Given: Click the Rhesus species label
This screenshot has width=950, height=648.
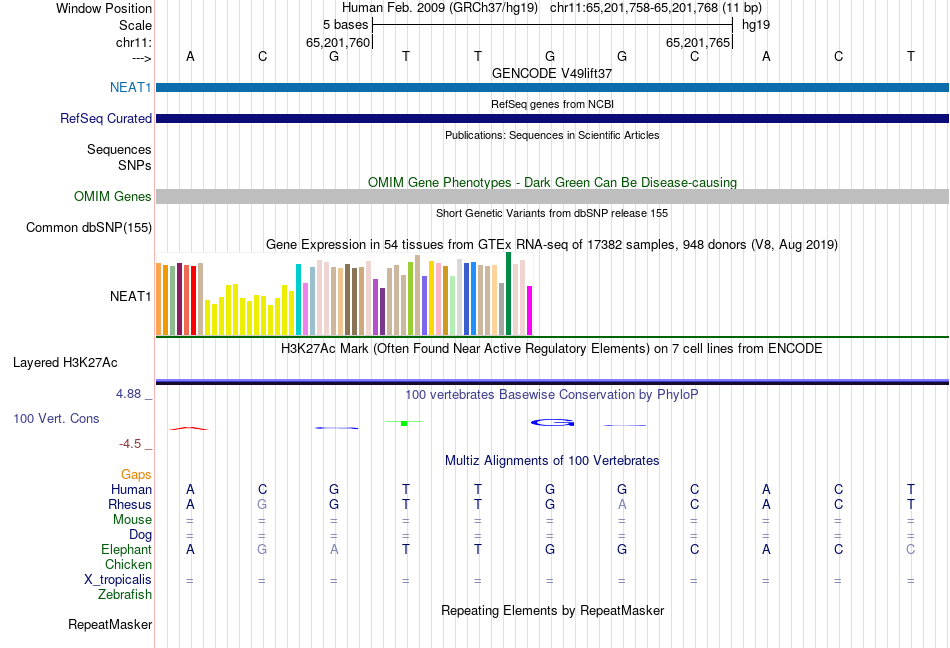Looking at the screenshot, I should (x=130, y=504).
